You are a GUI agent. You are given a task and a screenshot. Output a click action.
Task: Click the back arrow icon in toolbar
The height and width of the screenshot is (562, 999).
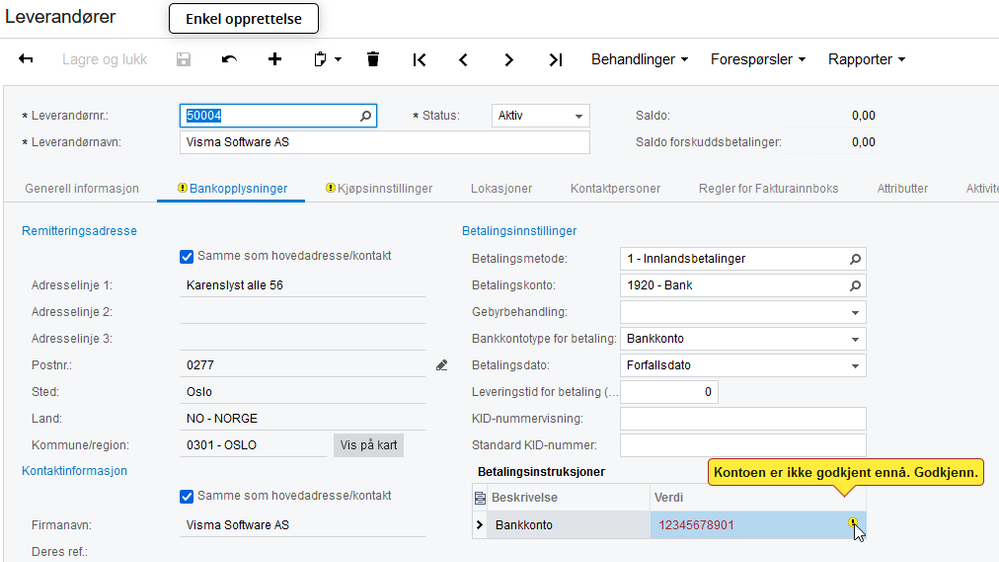pos(25,59)
